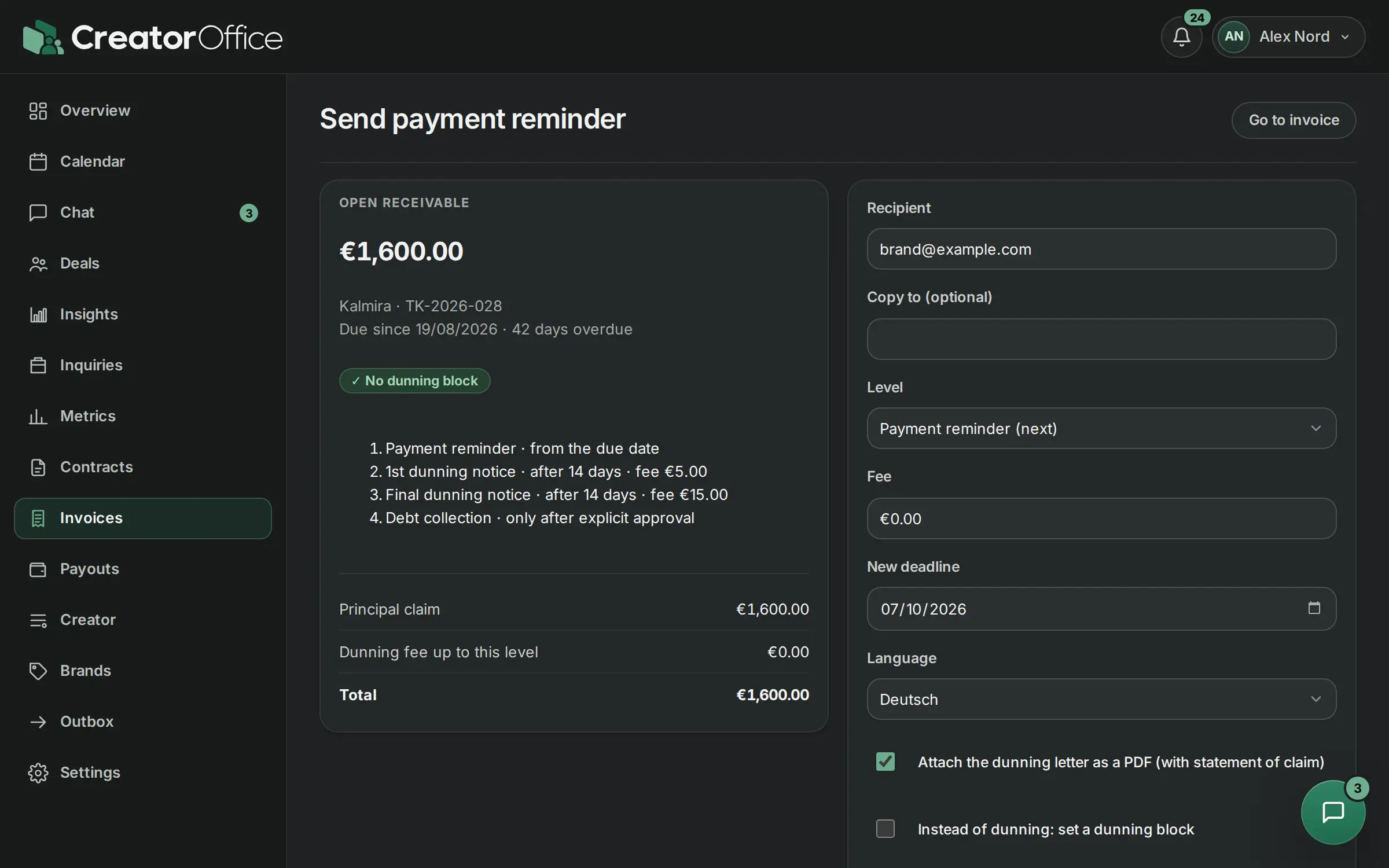Click the Outbox arrow icon

click(x=38, y=722)
